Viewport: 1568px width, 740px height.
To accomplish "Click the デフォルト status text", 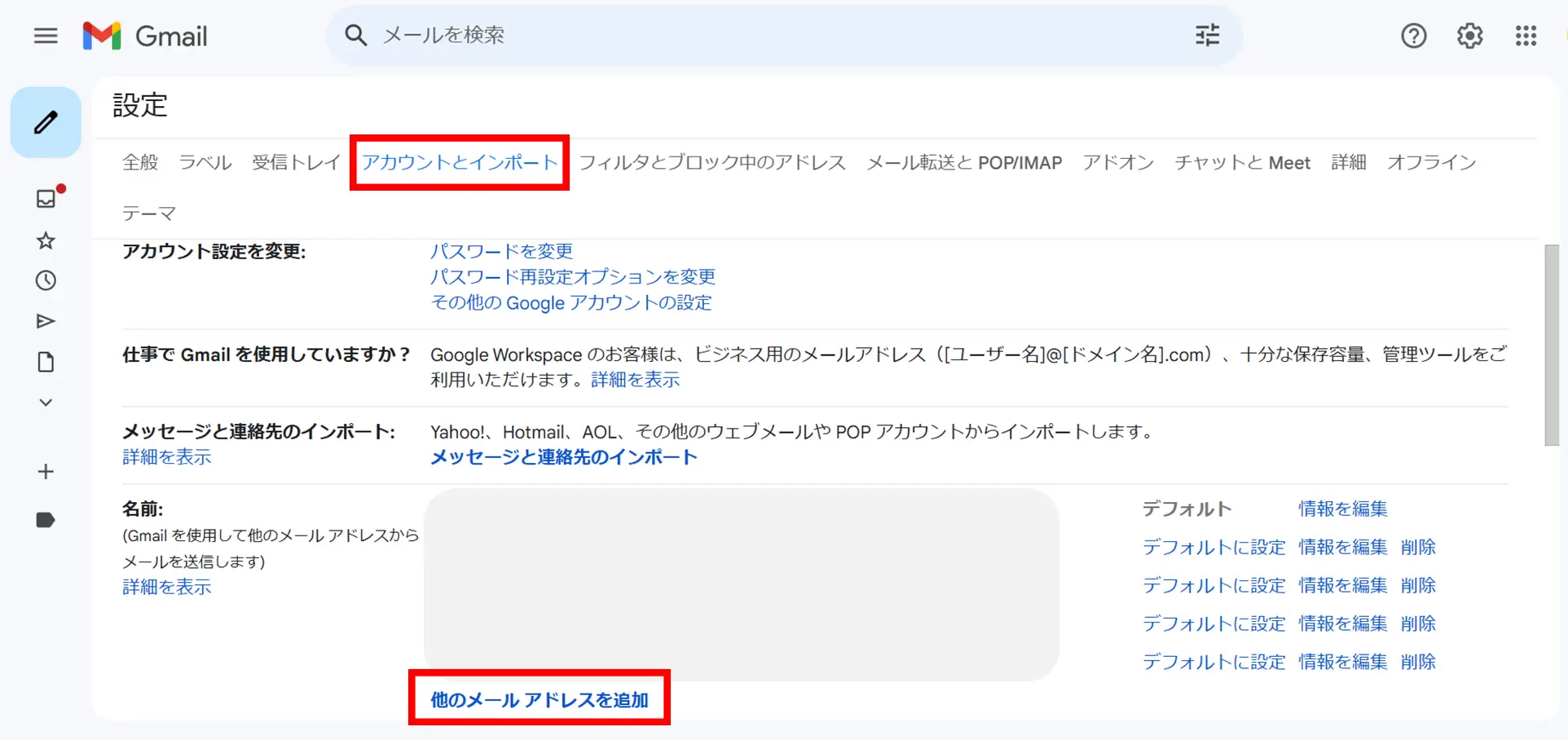I will tap(1187, 509).
